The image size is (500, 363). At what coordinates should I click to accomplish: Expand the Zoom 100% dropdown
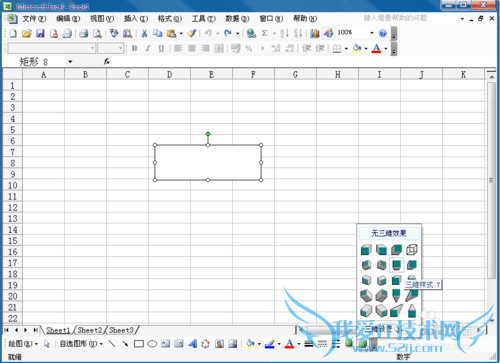tap(372, 33)
